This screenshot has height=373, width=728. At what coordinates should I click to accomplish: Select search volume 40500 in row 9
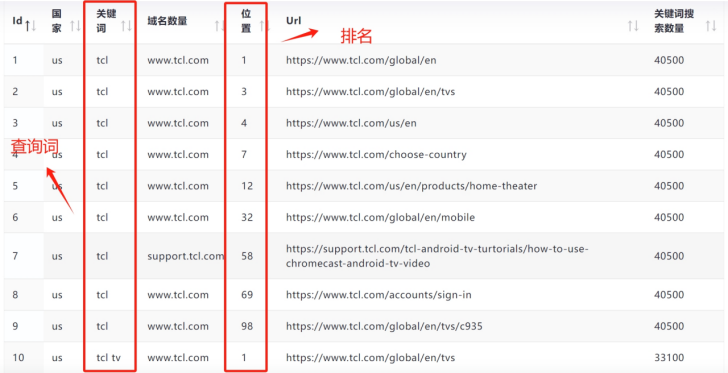click(669, 327)
